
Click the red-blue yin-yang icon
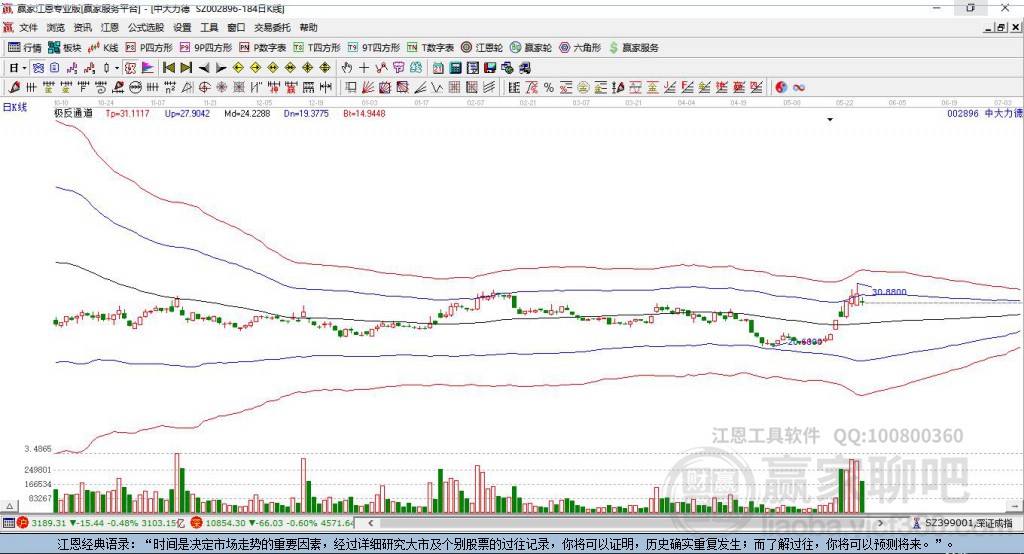(x=781, y=88)
